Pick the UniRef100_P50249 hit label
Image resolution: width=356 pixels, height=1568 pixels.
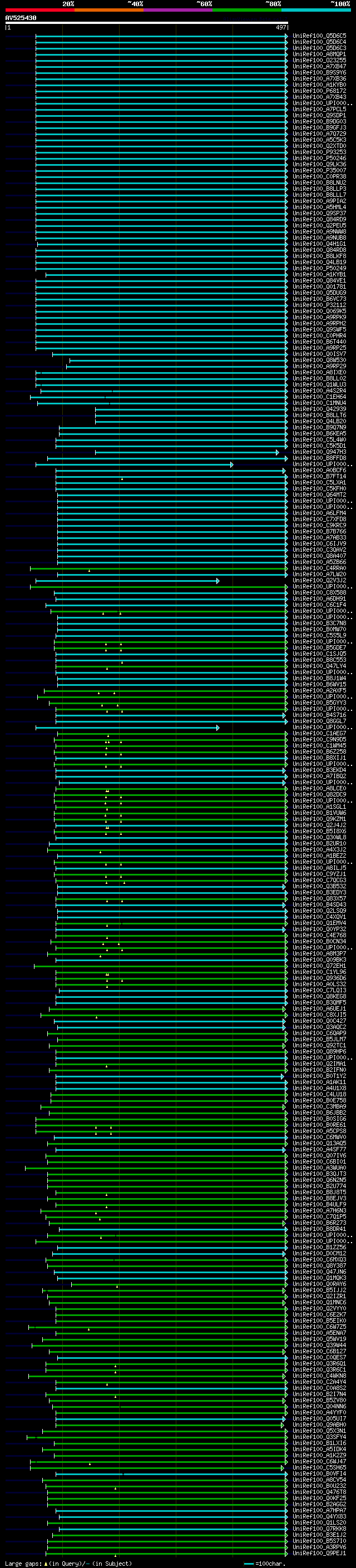coord(319,269)
